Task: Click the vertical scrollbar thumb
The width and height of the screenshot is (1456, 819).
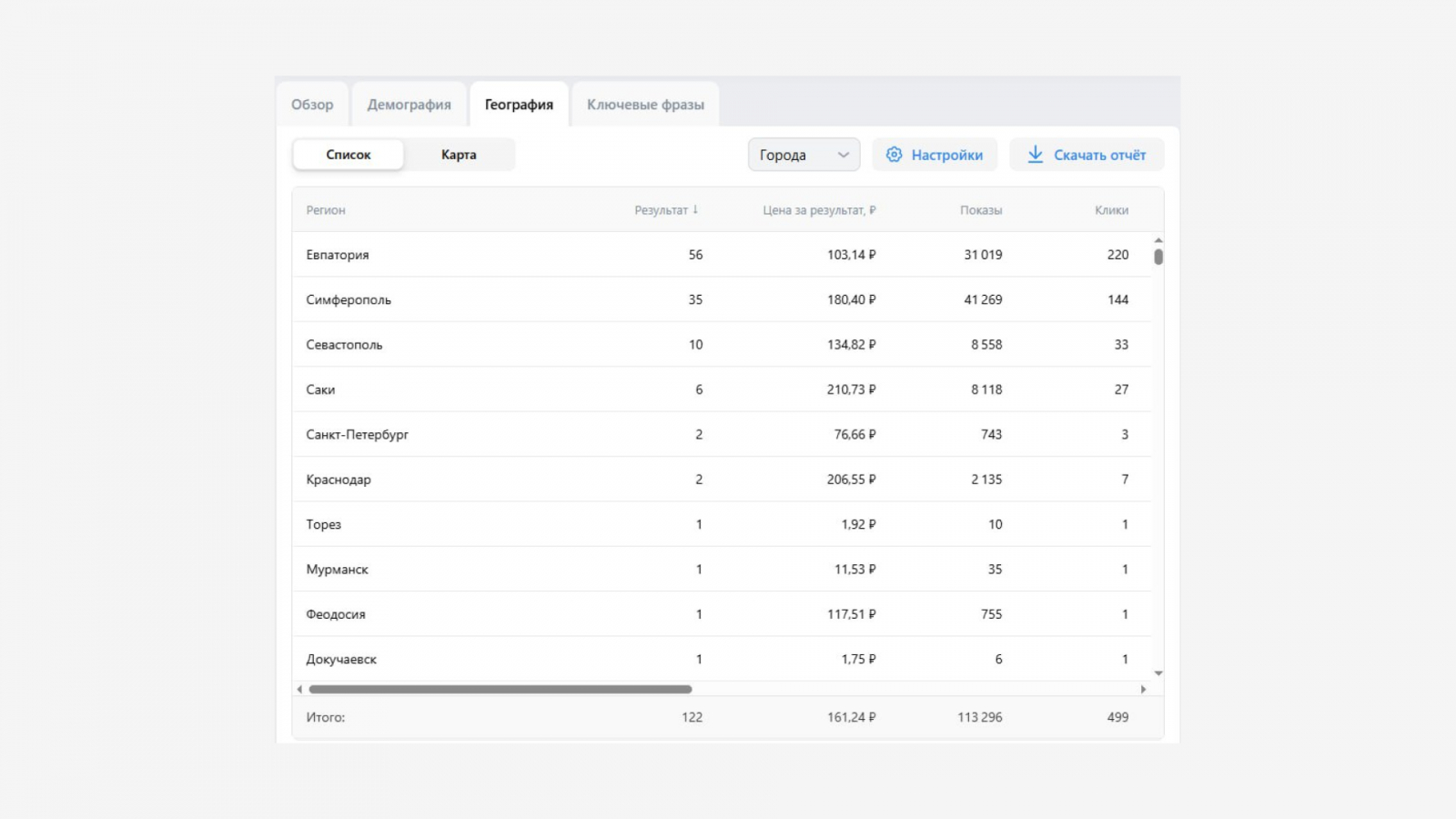Action: (1158, 257)
